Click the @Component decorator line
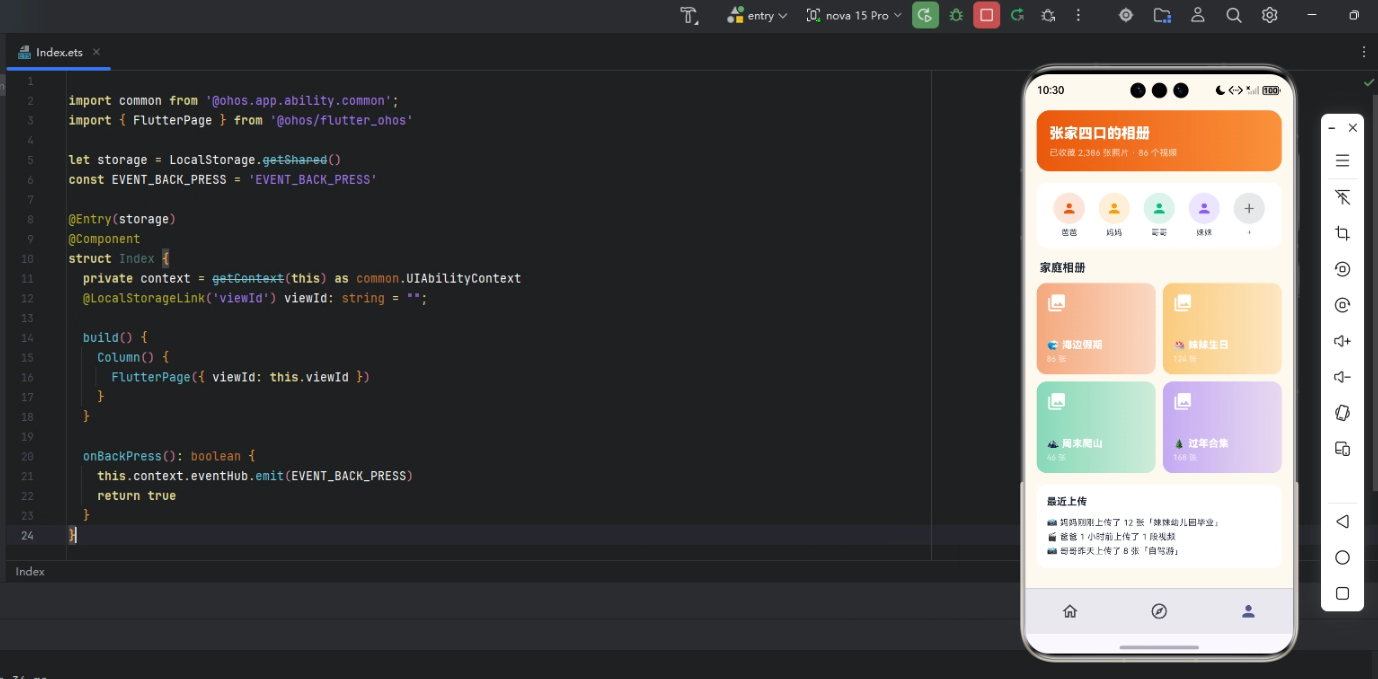1378x679 pixels. pyautogui.click(x=104, y=239)
